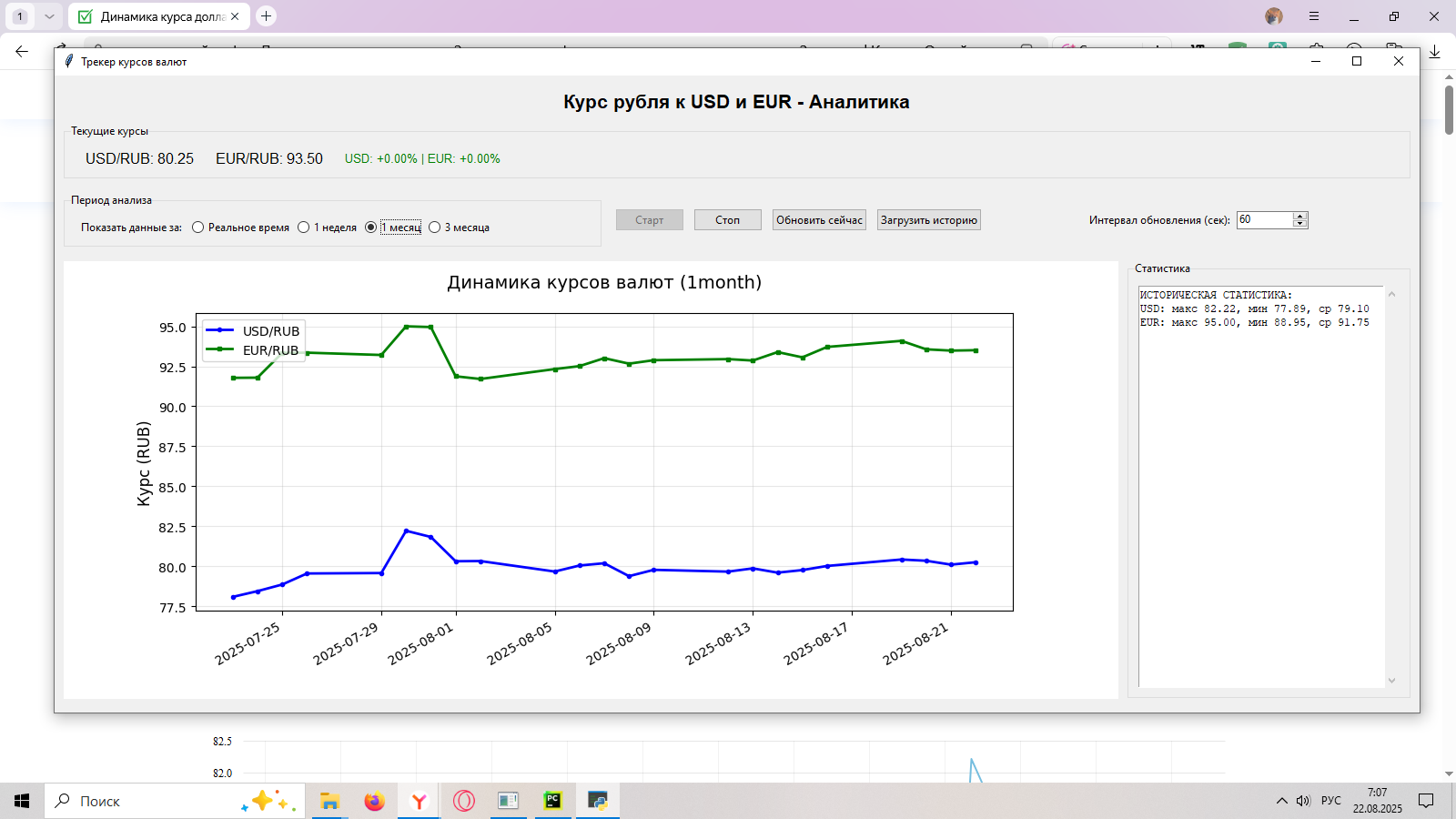Open the Windows notification center
This screenshot has width=1456, height=819.
click(x=1426, y=801)
